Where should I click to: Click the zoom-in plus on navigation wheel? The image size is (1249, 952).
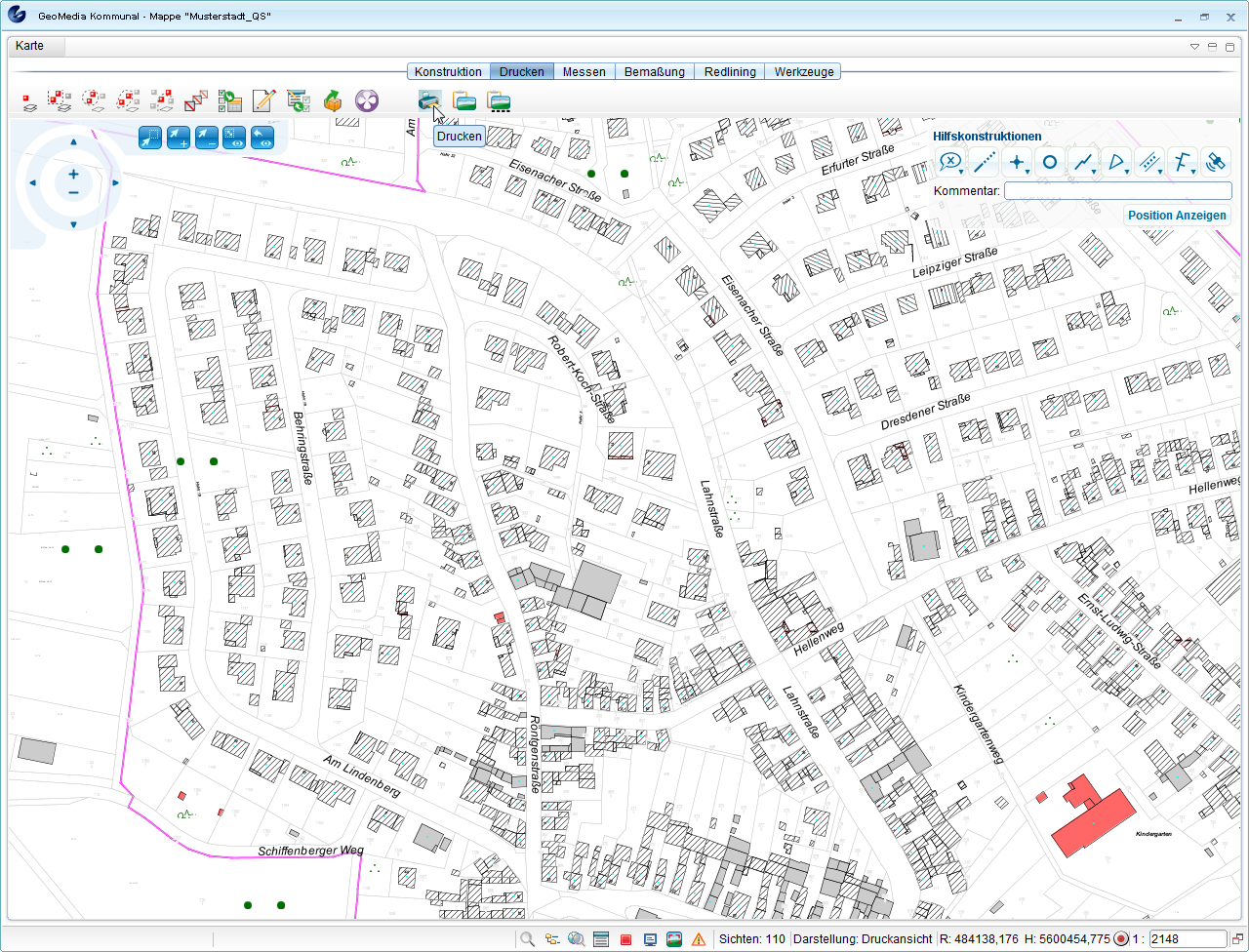pyautogui.click(x=73, y=175)
